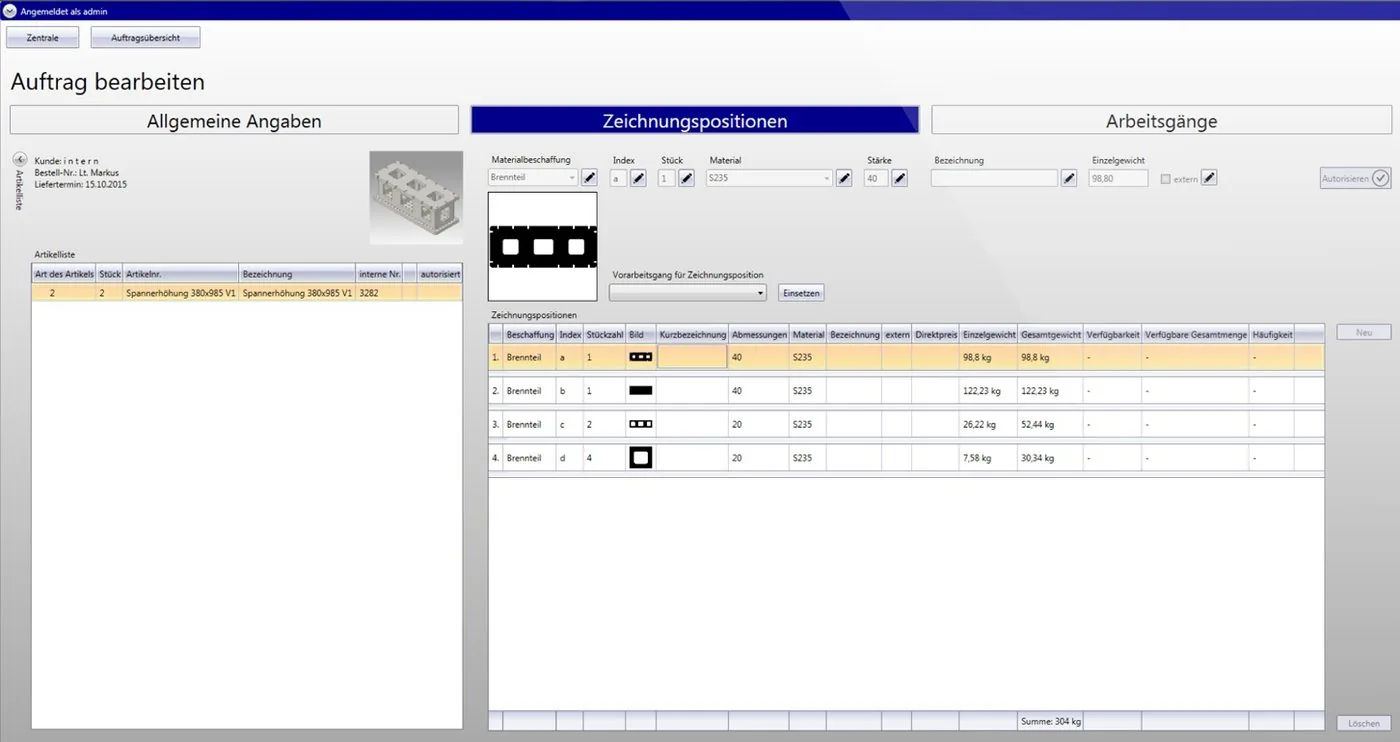Image resolution: width=1400 pixels, height=742 pixels.
Task: Click the Löschen button
Action: pyautogui.click(x=1364, y=723)
